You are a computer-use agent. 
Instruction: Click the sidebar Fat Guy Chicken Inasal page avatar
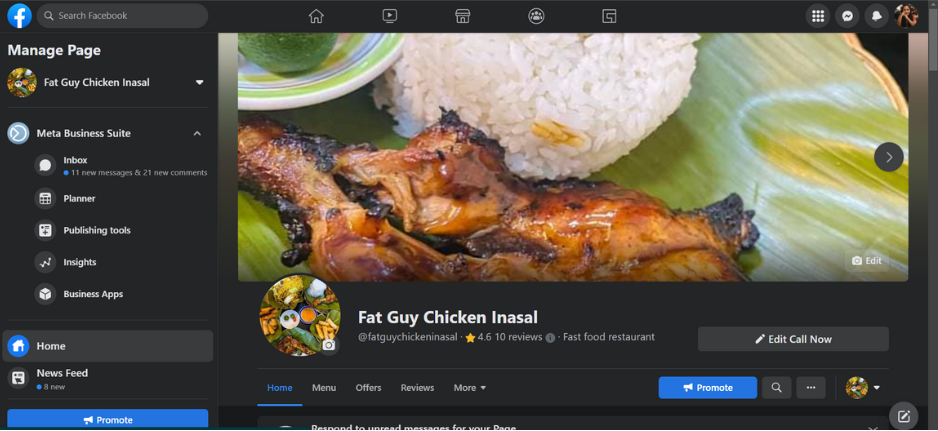coord(22,83)
